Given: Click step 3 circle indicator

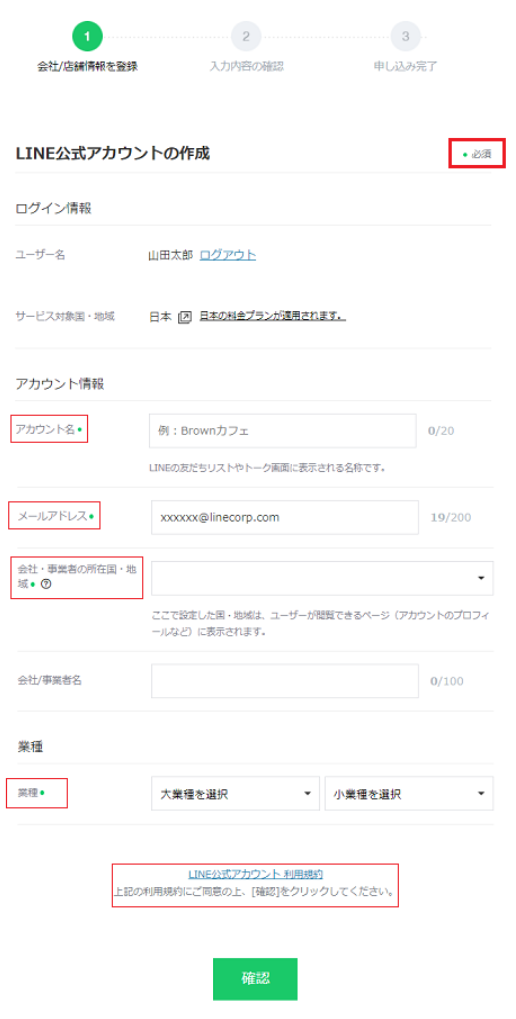Looking at the screenshot, I should pos(406,36).
